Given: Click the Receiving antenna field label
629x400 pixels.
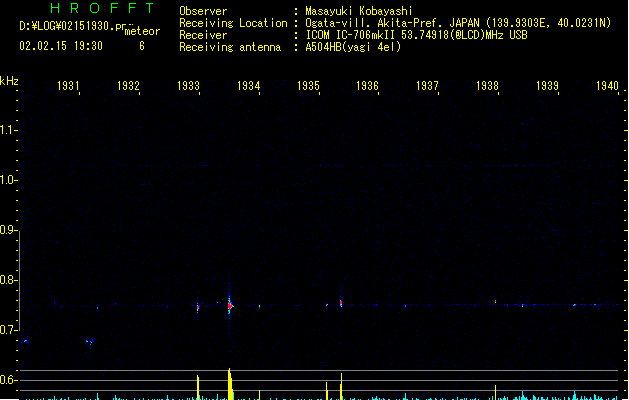Looking at the screenshot, I should pos(230,47).
